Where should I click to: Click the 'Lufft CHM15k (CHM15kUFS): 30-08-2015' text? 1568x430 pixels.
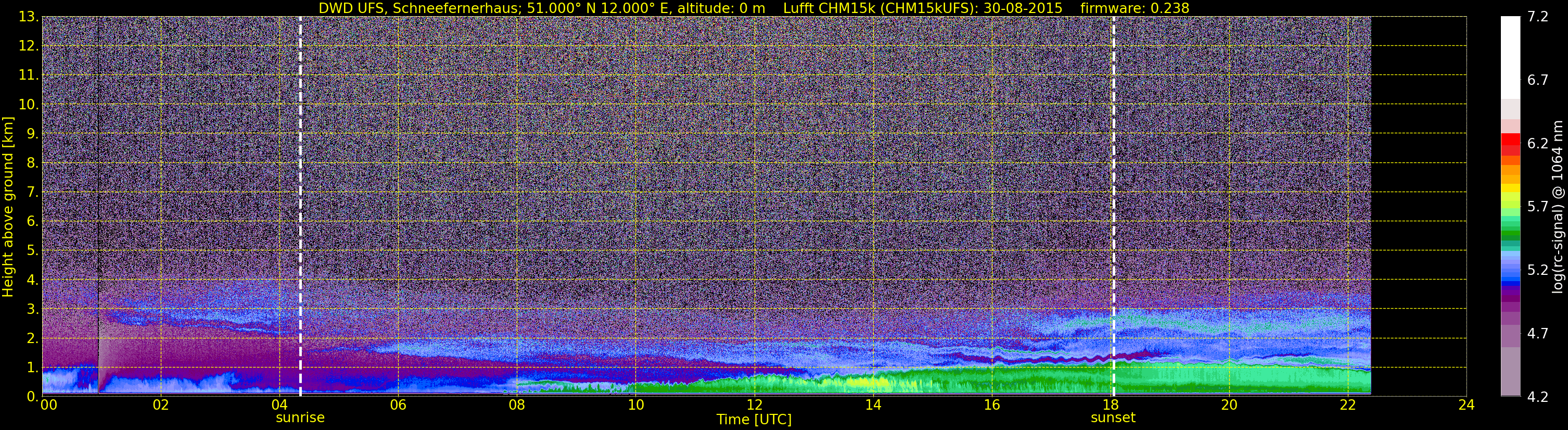pyautogui.click(x=923, y=8)
